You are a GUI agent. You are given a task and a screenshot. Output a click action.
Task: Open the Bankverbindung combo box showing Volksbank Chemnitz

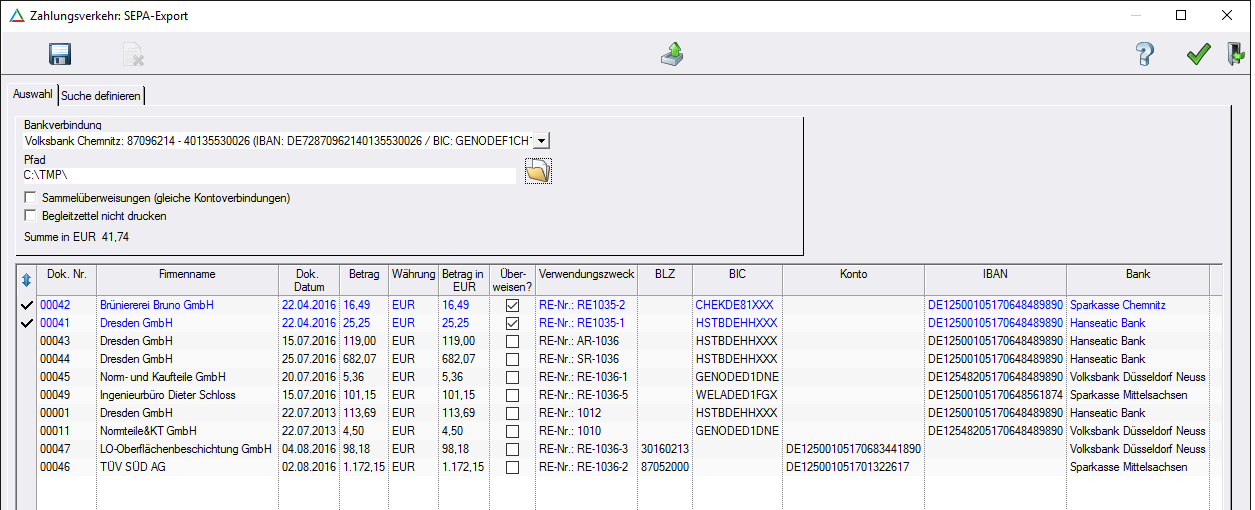[x=280, y=142]
